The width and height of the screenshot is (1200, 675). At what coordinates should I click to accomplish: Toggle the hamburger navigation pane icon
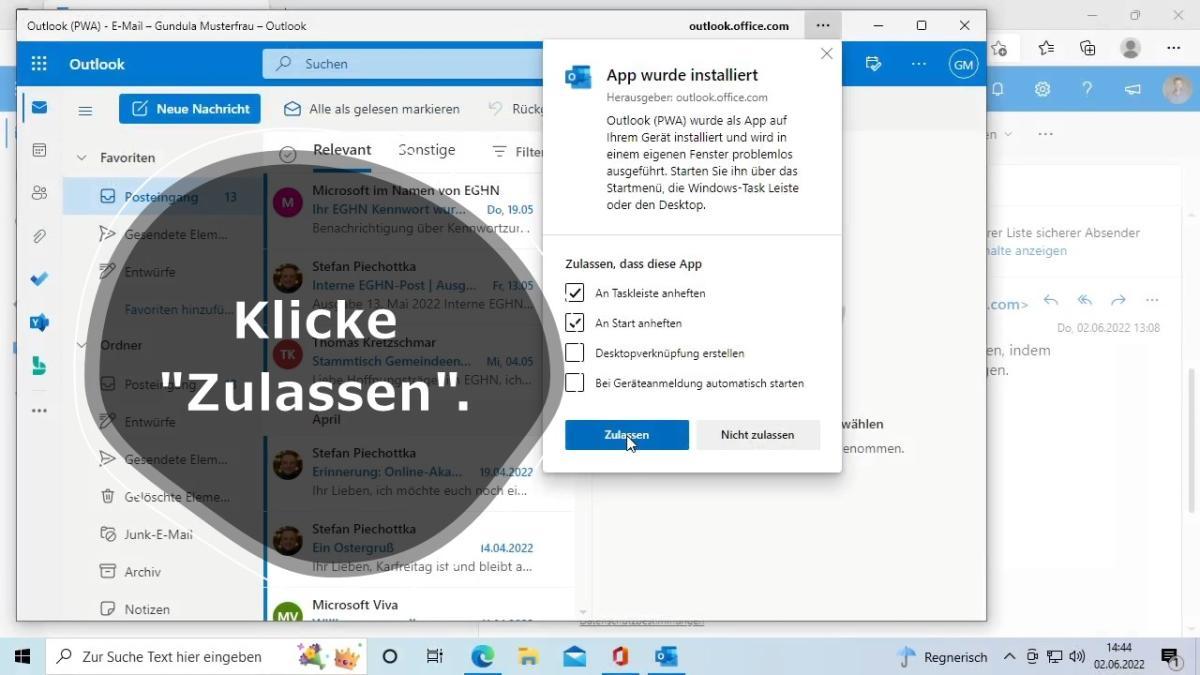[x=85, y=110]
